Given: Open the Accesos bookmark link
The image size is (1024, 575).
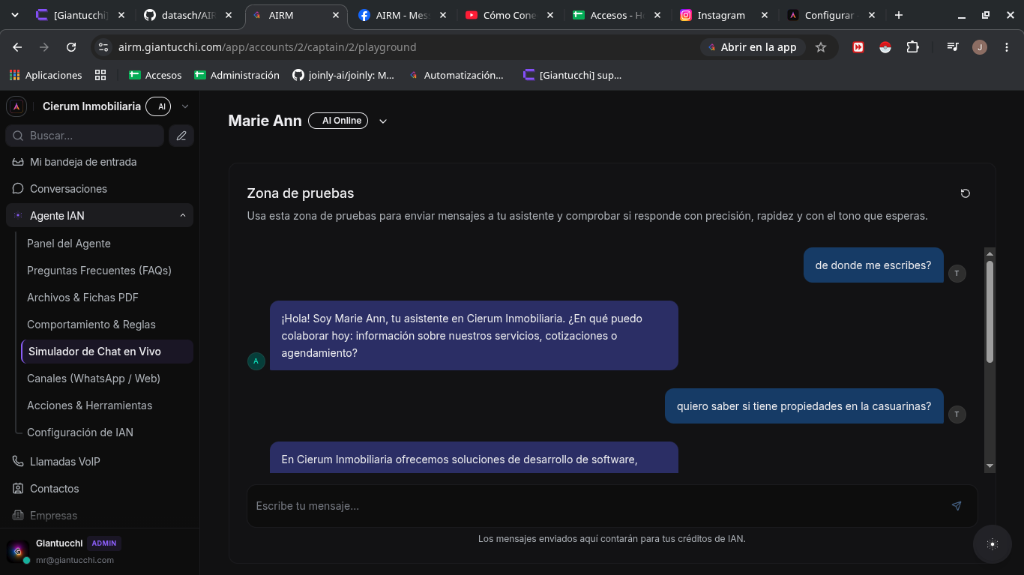Looking at the screenshot, I should click(155, 75).
